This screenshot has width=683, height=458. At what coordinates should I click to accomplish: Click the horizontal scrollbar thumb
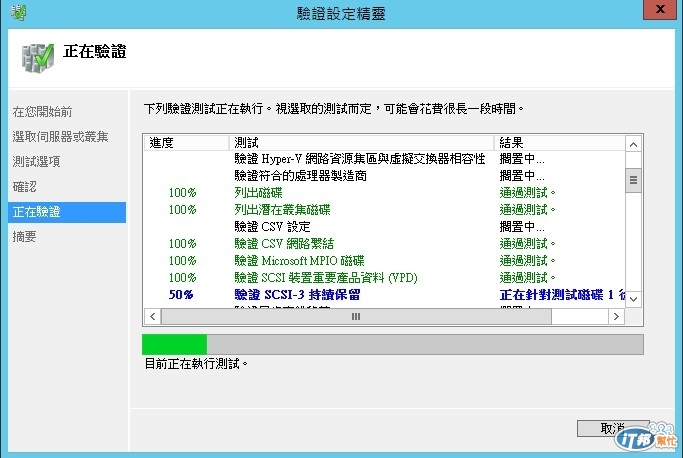point(356,316)
